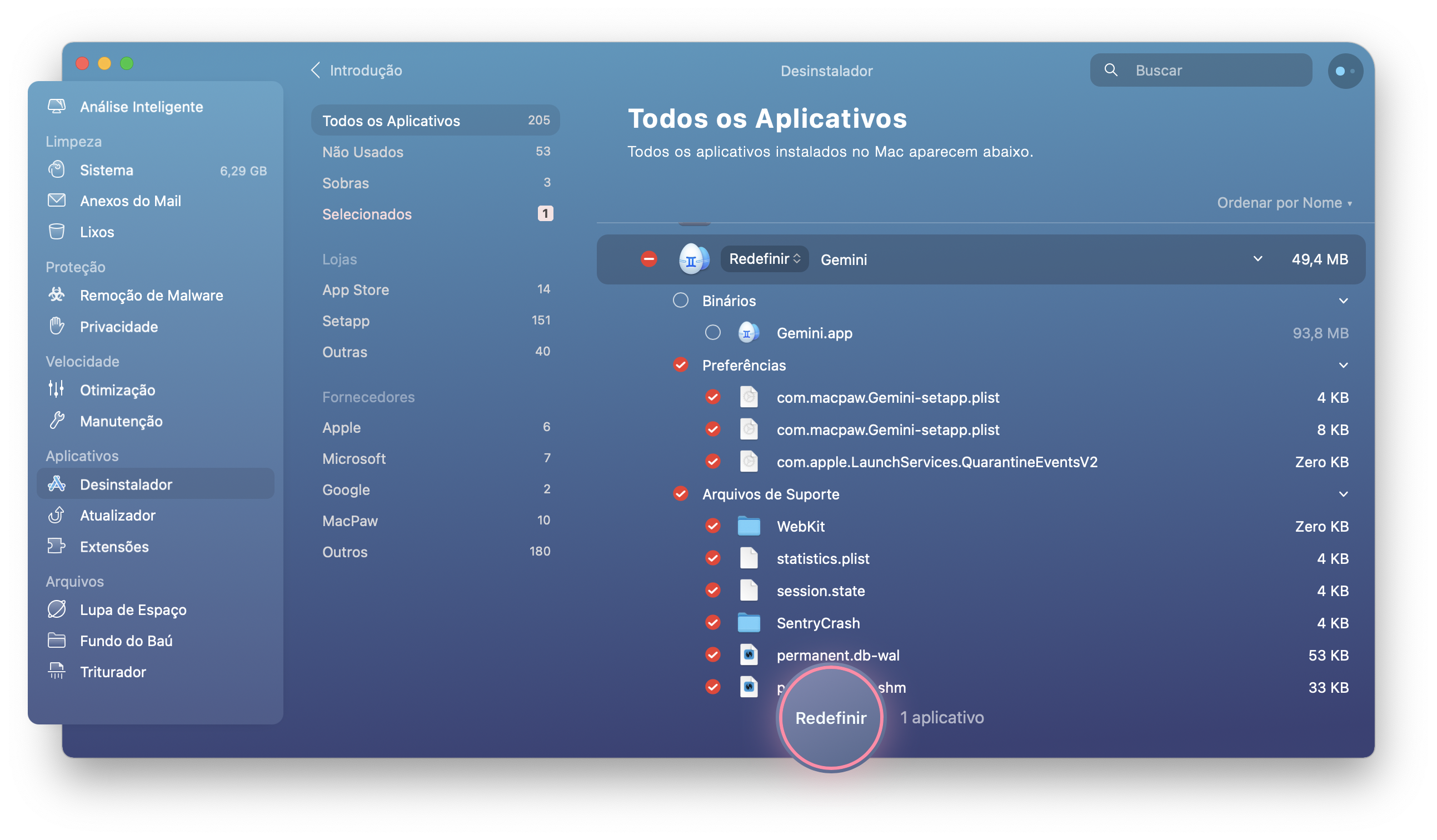Click the Anexos do Mail envelope icon
1437x840 pixels.
57,201
